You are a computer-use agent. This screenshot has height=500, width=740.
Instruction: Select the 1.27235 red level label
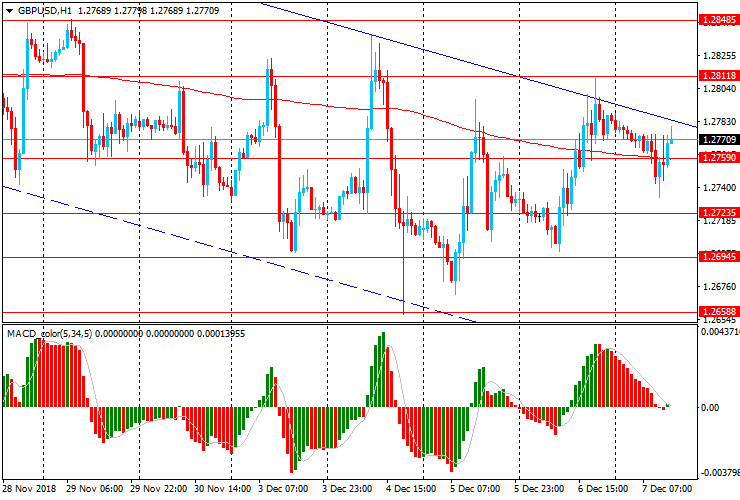[719, 212]
